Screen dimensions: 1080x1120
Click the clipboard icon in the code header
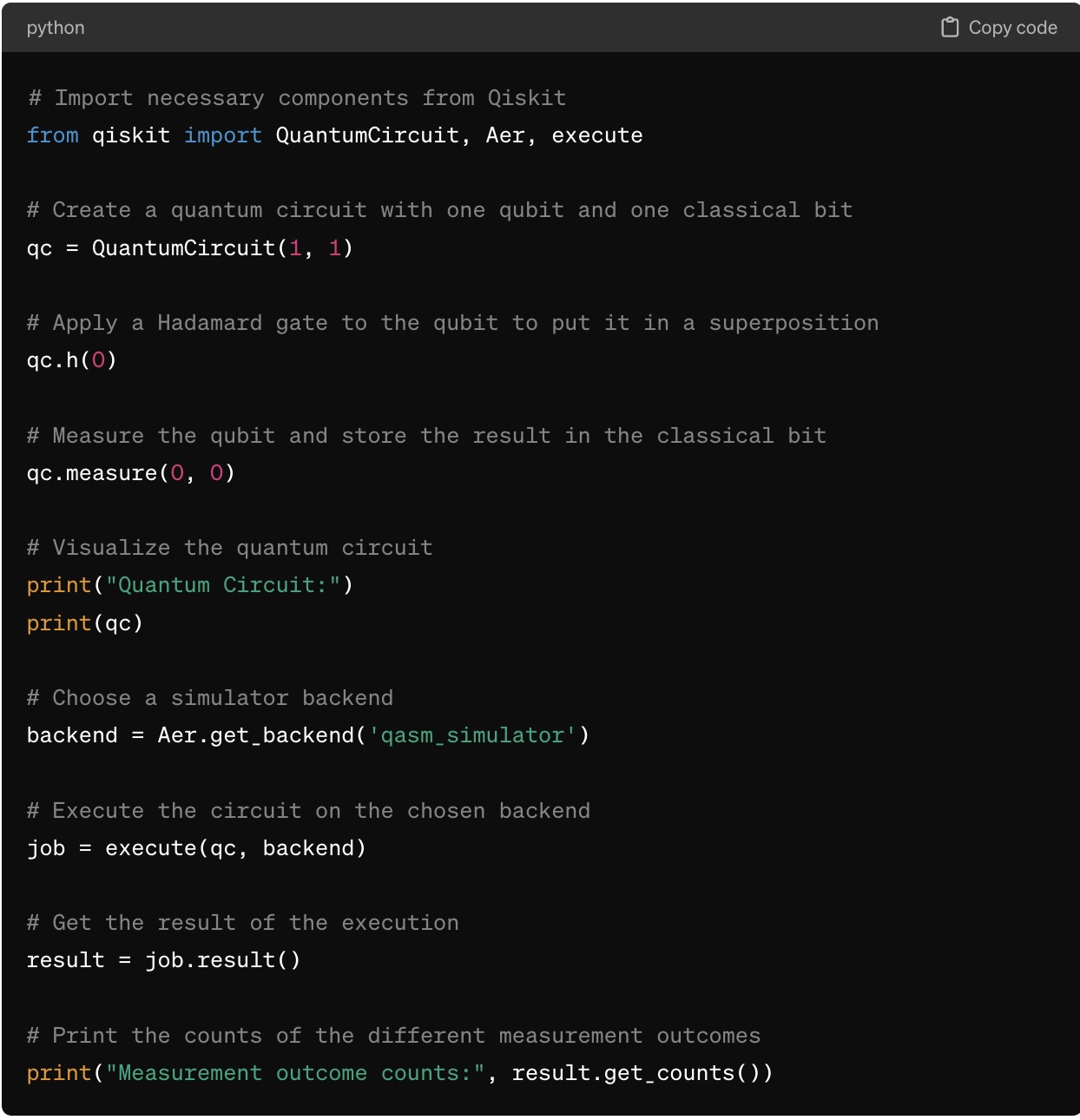pyautogui.click(x=950, y=28)
